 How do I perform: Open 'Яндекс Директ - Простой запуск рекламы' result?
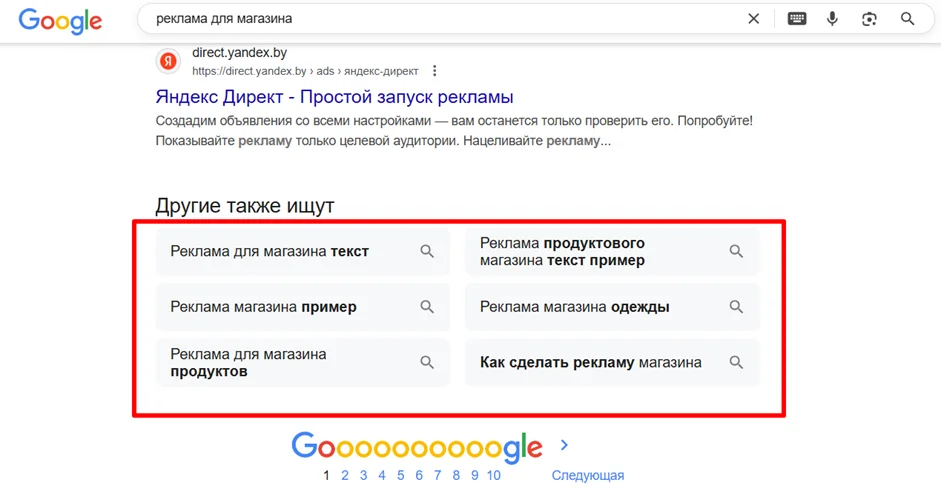[334, 97]
